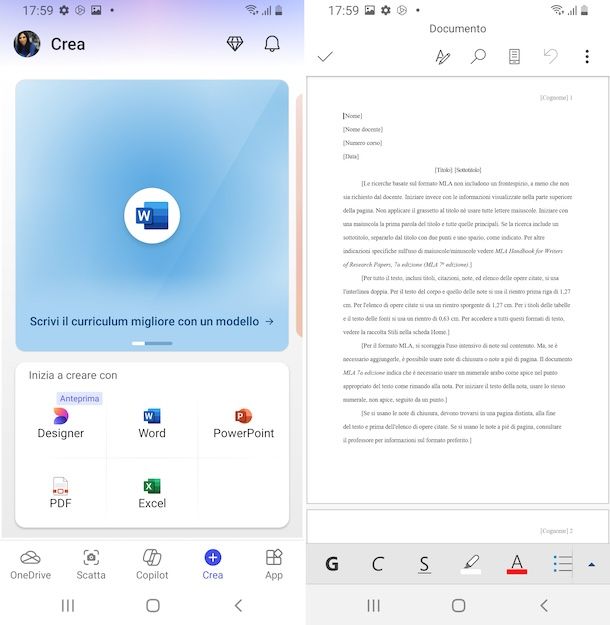Switch to the OneDrive tab
610x625 pixels.
(30, 564)
